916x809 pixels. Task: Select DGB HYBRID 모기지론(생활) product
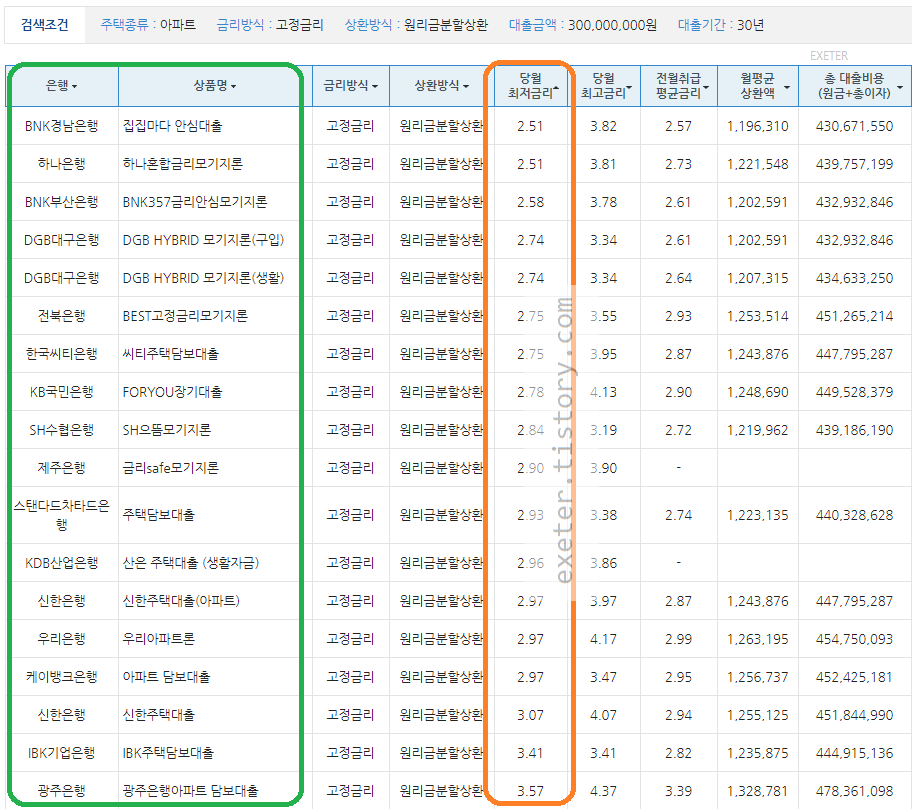tap(203, 278)
